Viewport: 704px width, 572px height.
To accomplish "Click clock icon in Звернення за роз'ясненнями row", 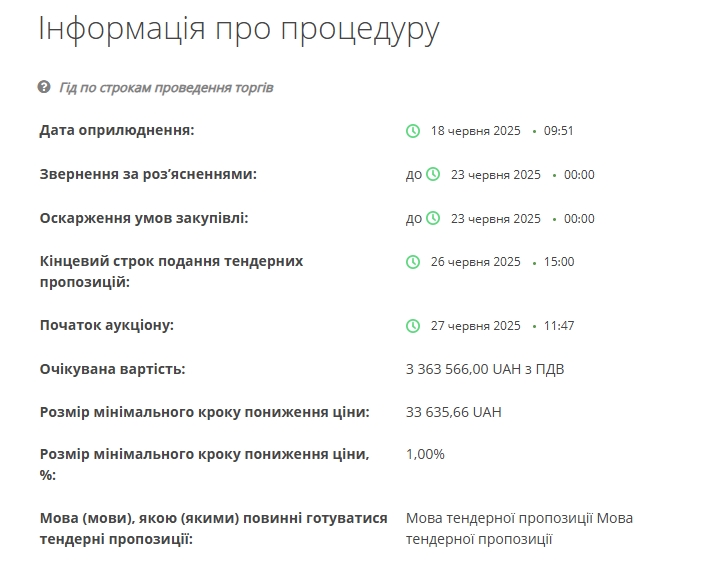I will coord(433,174).
